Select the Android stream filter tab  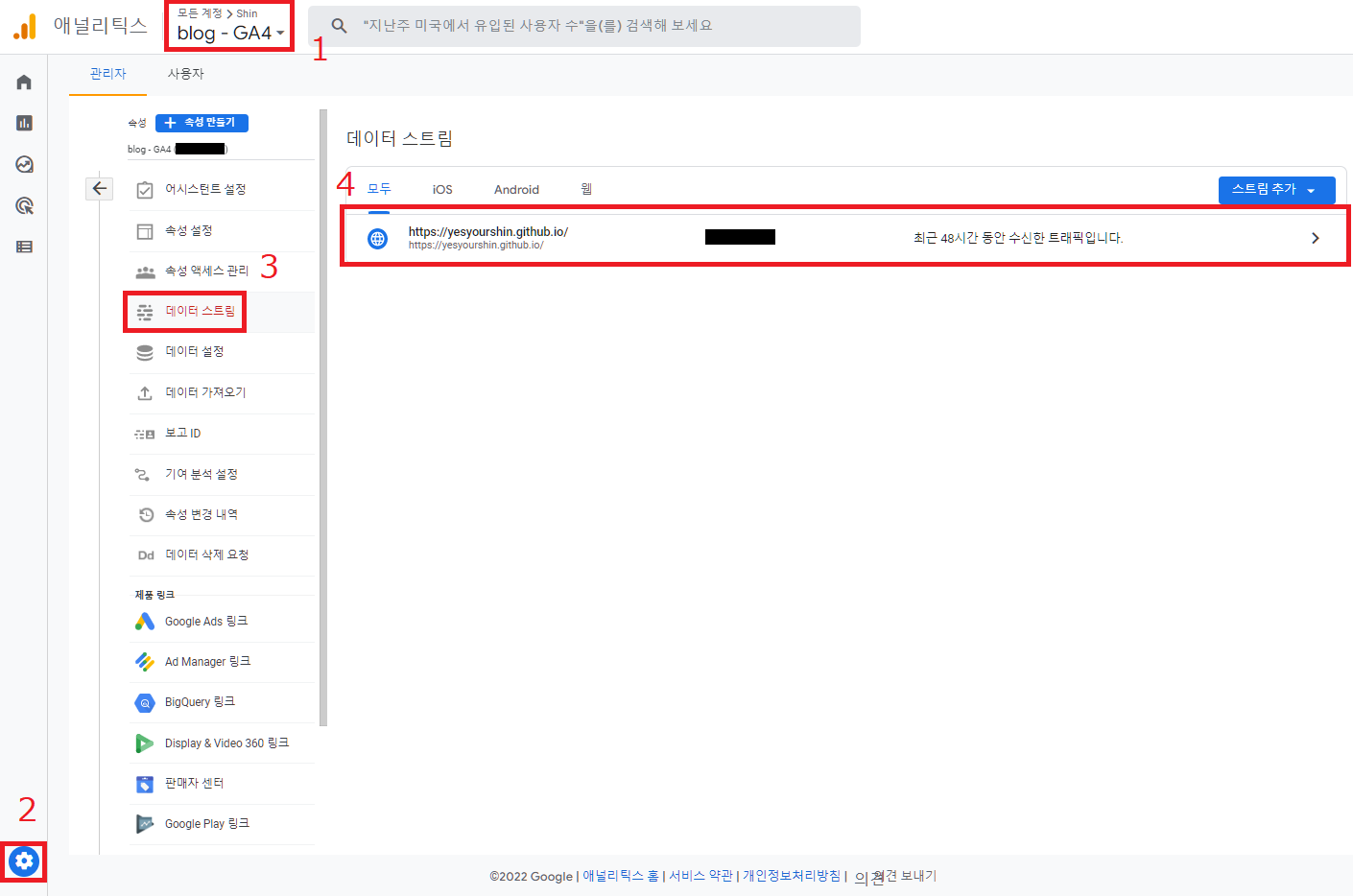click(x=516, y=190)
